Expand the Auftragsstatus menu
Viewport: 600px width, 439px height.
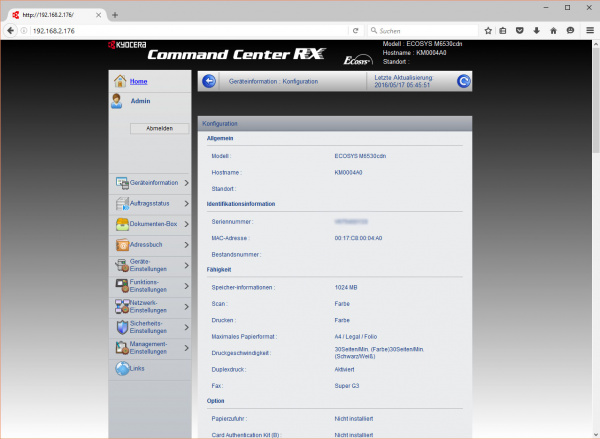152,203
